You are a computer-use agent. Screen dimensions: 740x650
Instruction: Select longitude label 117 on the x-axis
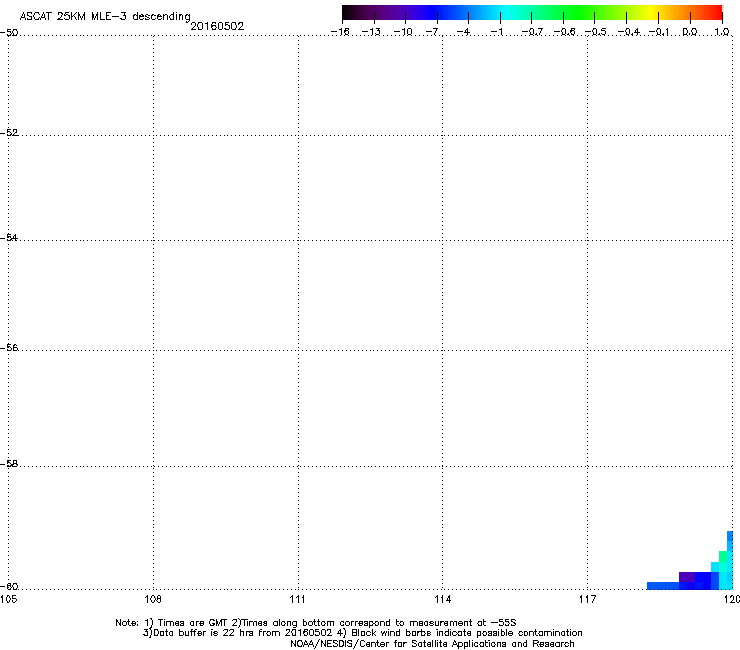coord(588,599)
